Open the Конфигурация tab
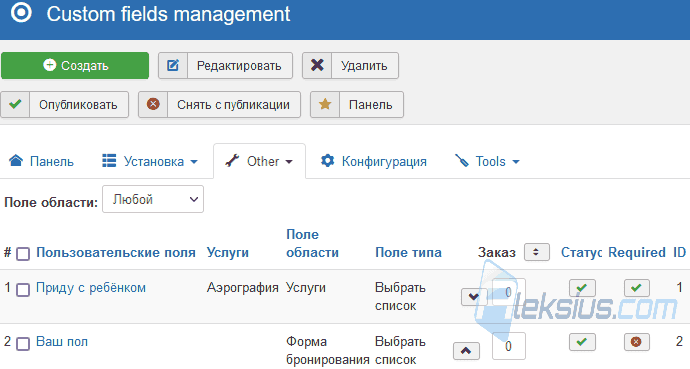 (374, 161)
